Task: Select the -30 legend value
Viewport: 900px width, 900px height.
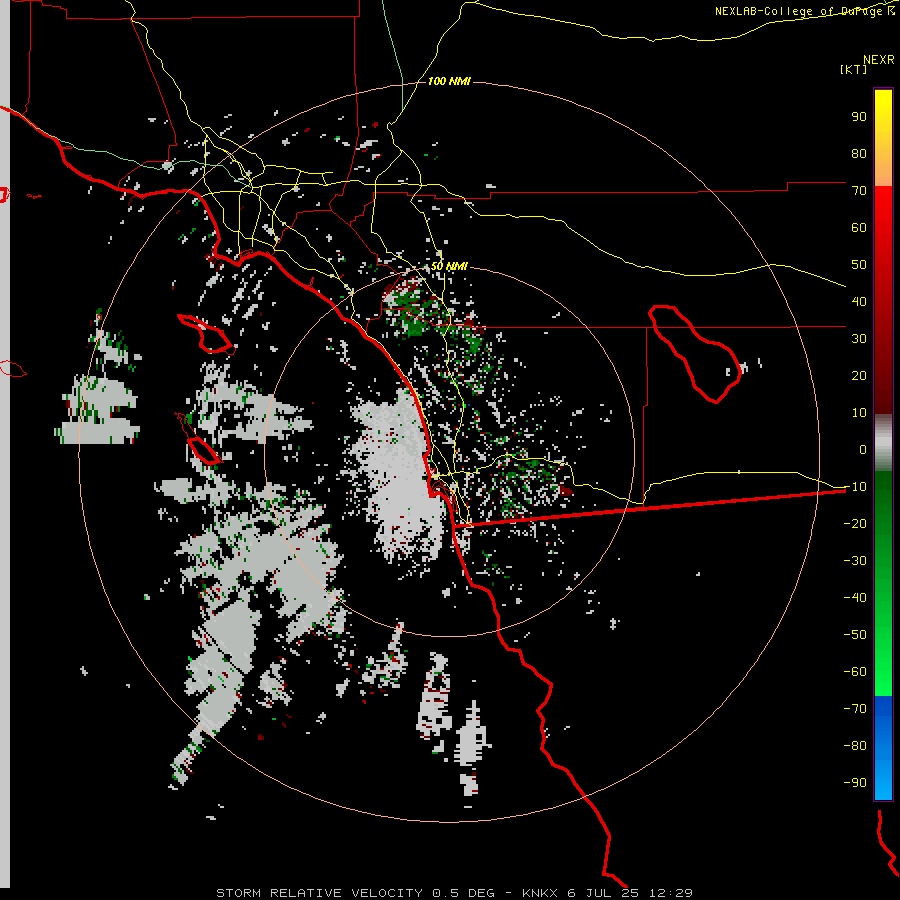Action: click(x=855, y=561)
